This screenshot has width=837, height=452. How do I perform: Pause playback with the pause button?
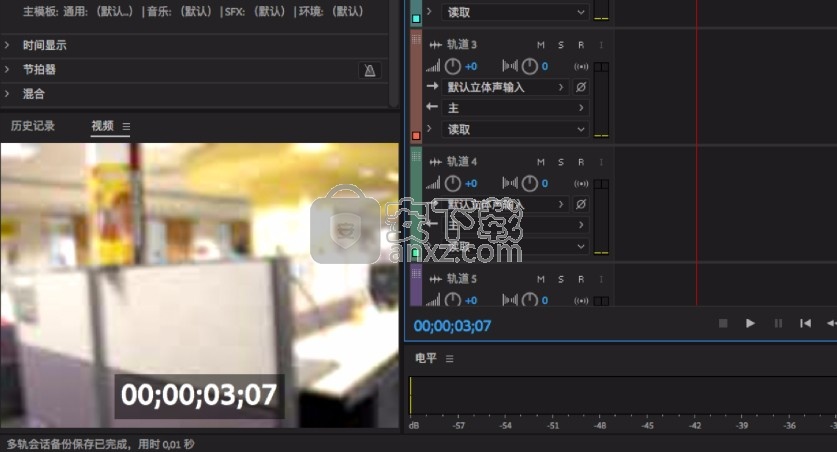coord(778,323)
